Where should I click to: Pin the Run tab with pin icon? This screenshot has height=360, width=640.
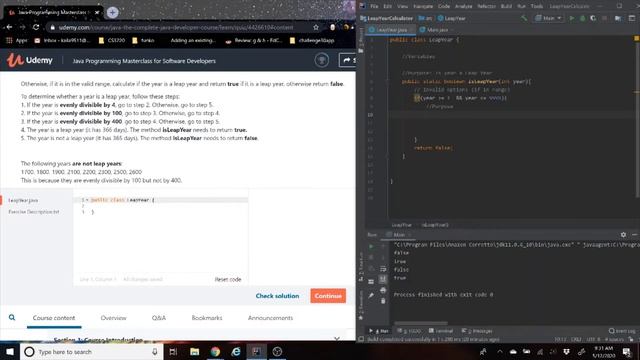(371, 295)
